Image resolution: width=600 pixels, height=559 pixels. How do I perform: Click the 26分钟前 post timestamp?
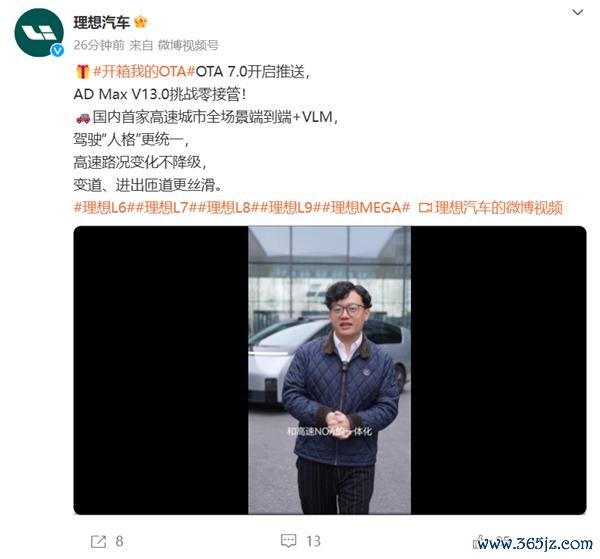[99, 45]
